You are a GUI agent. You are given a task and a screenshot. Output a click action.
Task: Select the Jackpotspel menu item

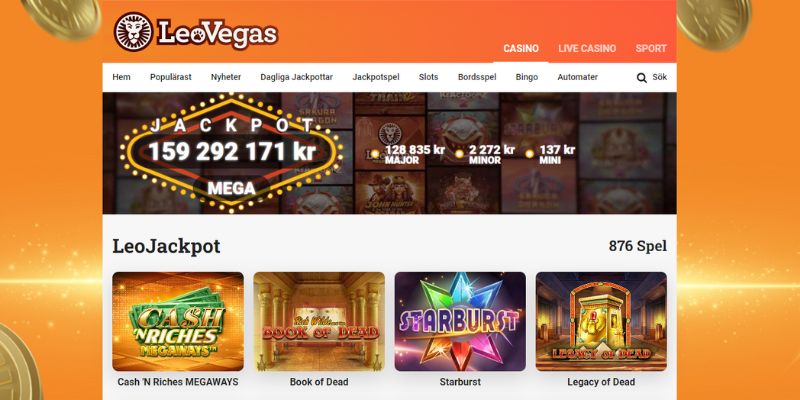[x=376, y=77]
